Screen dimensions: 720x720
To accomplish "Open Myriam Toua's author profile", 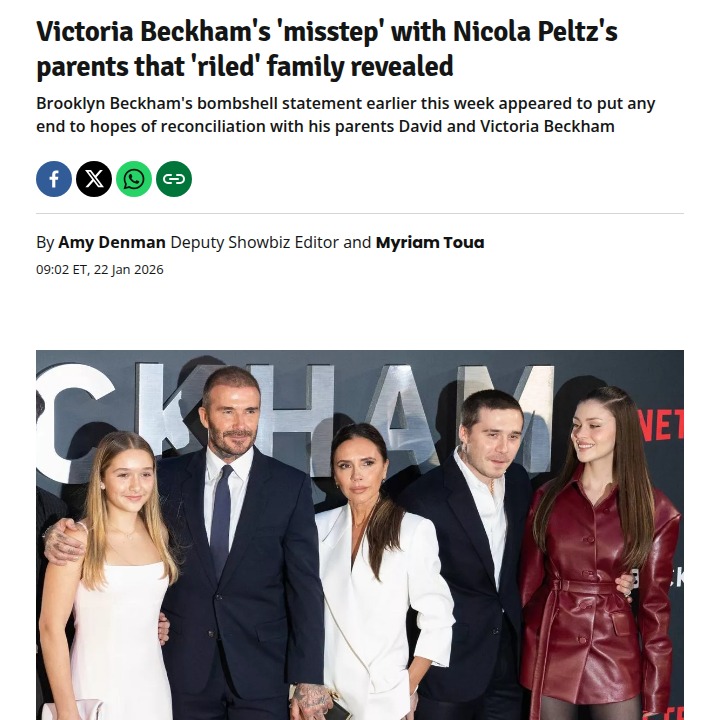I will [x=429, y=242].
